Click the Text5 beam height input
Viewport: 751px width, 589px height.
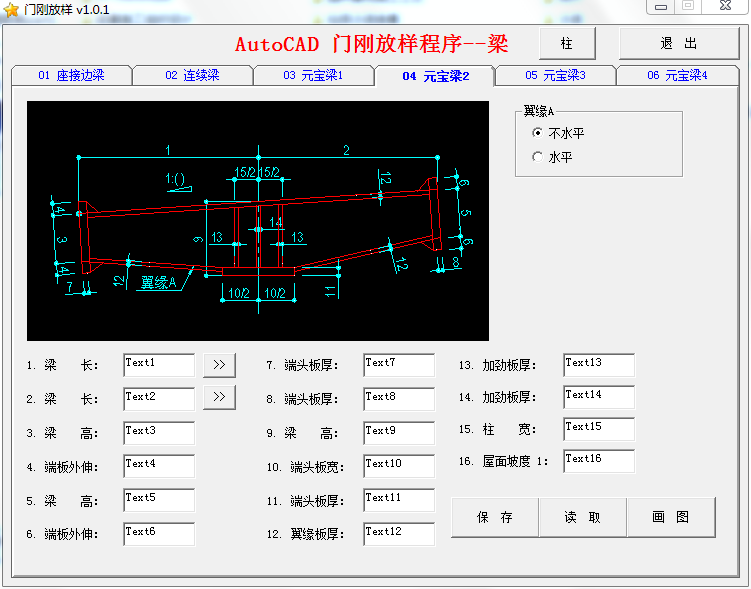click(x=159, y=500)
